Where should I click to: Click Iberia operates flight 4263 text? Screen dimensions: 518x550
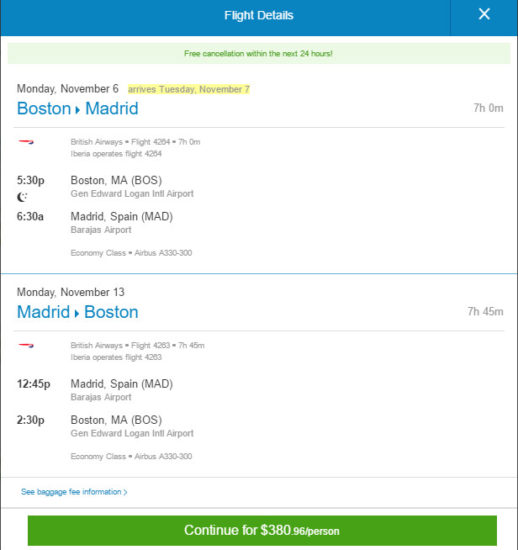tap(116, 357)
